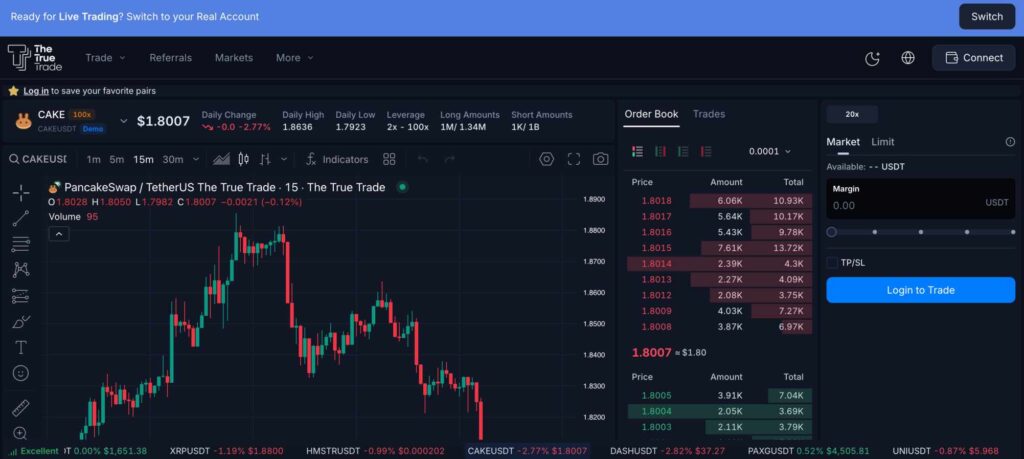Open the emoji icons tool
This screenshot has width=1024, height=459.
[21, 373]
